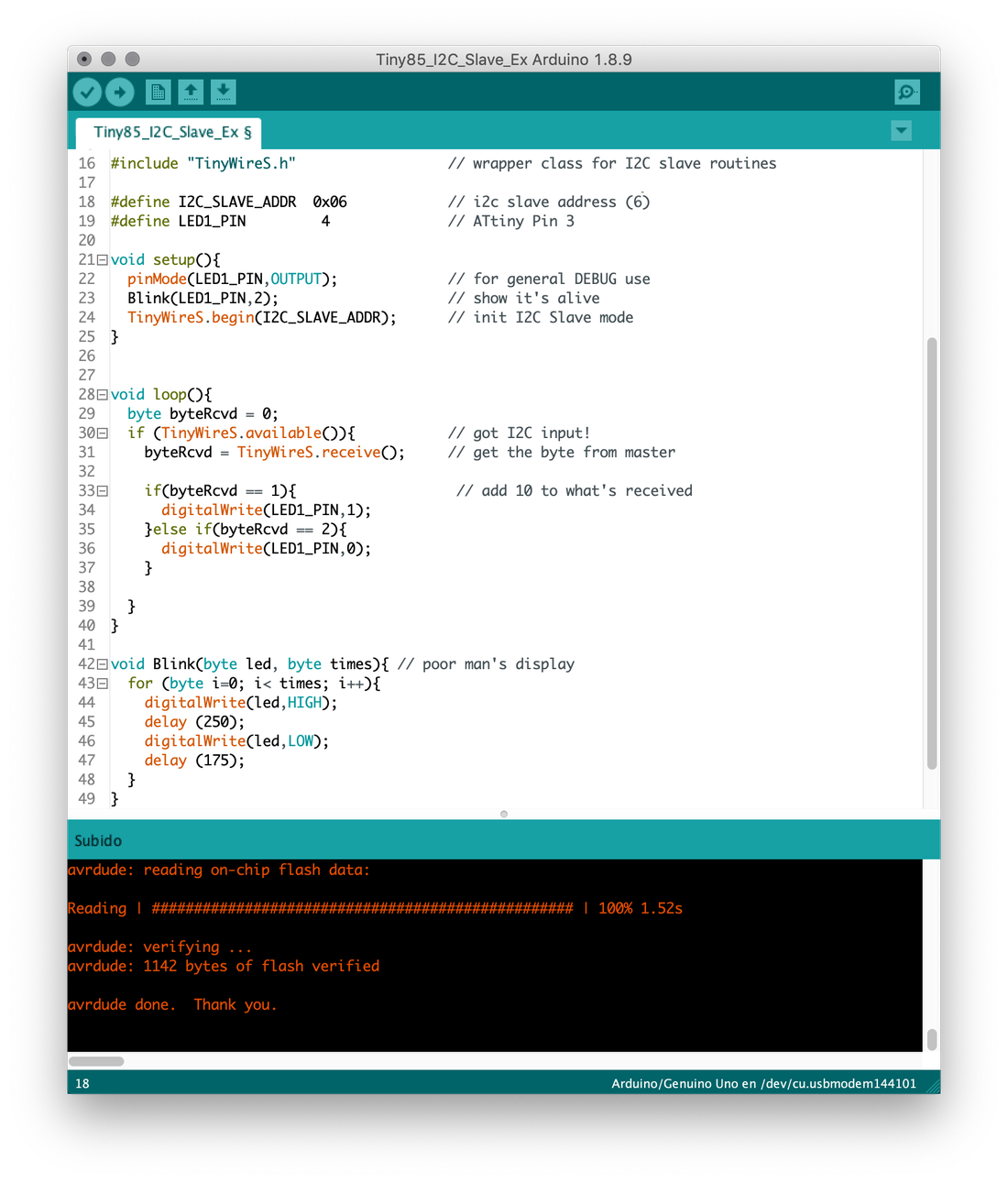Click the else if(byteRcvd == 2) line
This screenshot has width=1008, height=1183.
(x=246, y=529)
